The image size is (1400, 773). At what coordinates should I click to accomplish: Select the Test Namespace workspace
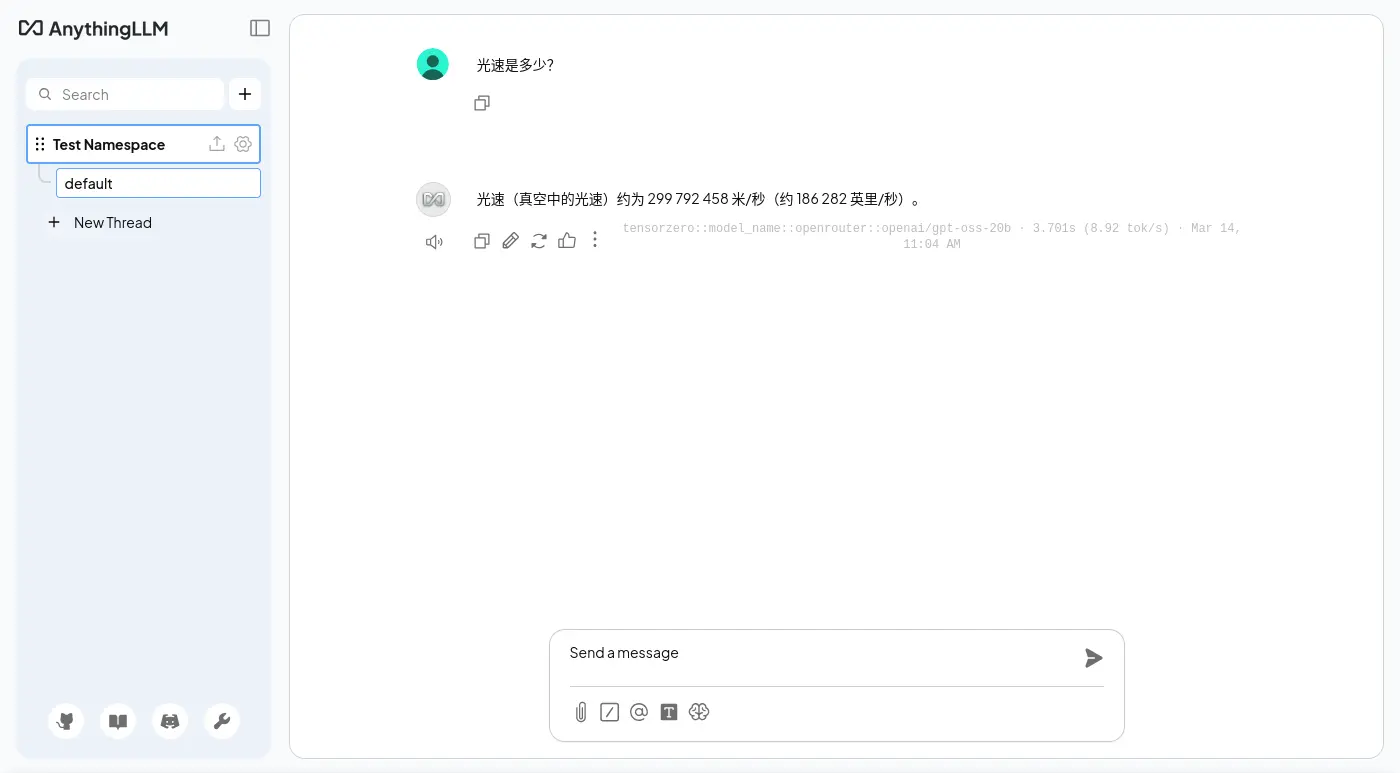click(109, 145)
